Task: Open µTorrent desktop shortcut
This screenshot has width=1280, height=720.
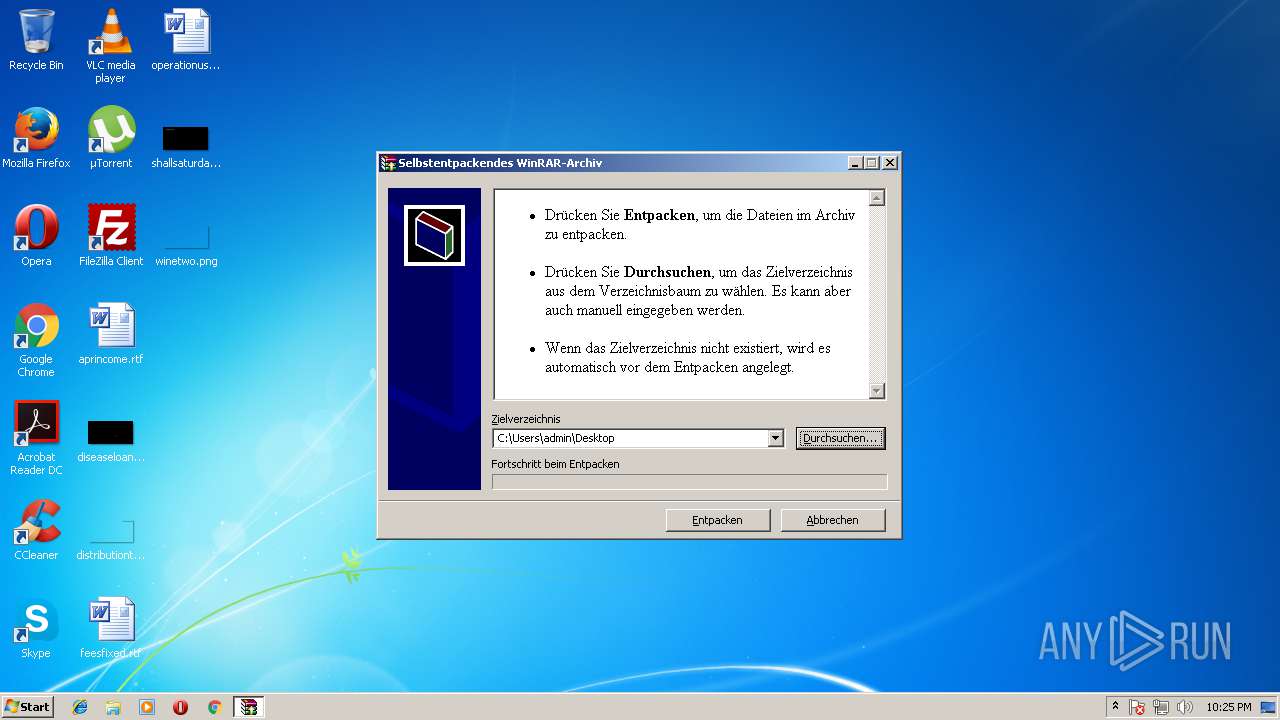Action: 111,138
